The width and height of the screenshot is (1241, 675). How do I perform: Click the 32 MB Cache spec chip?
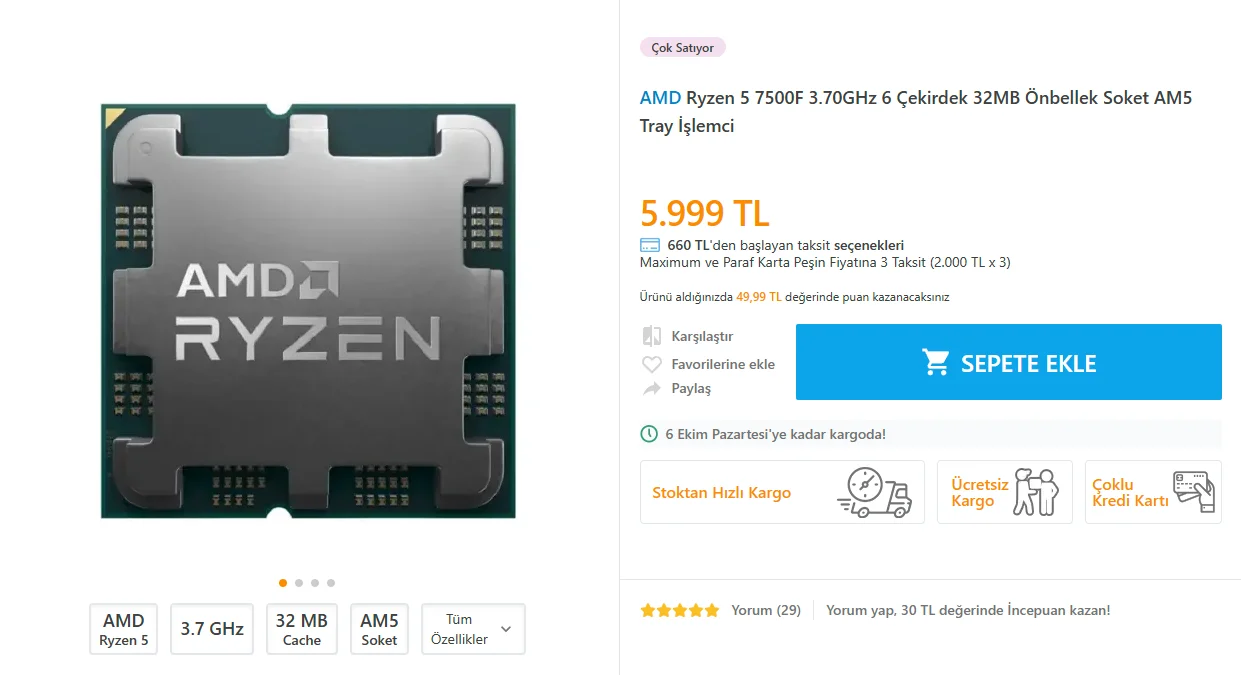pos(302,629)
